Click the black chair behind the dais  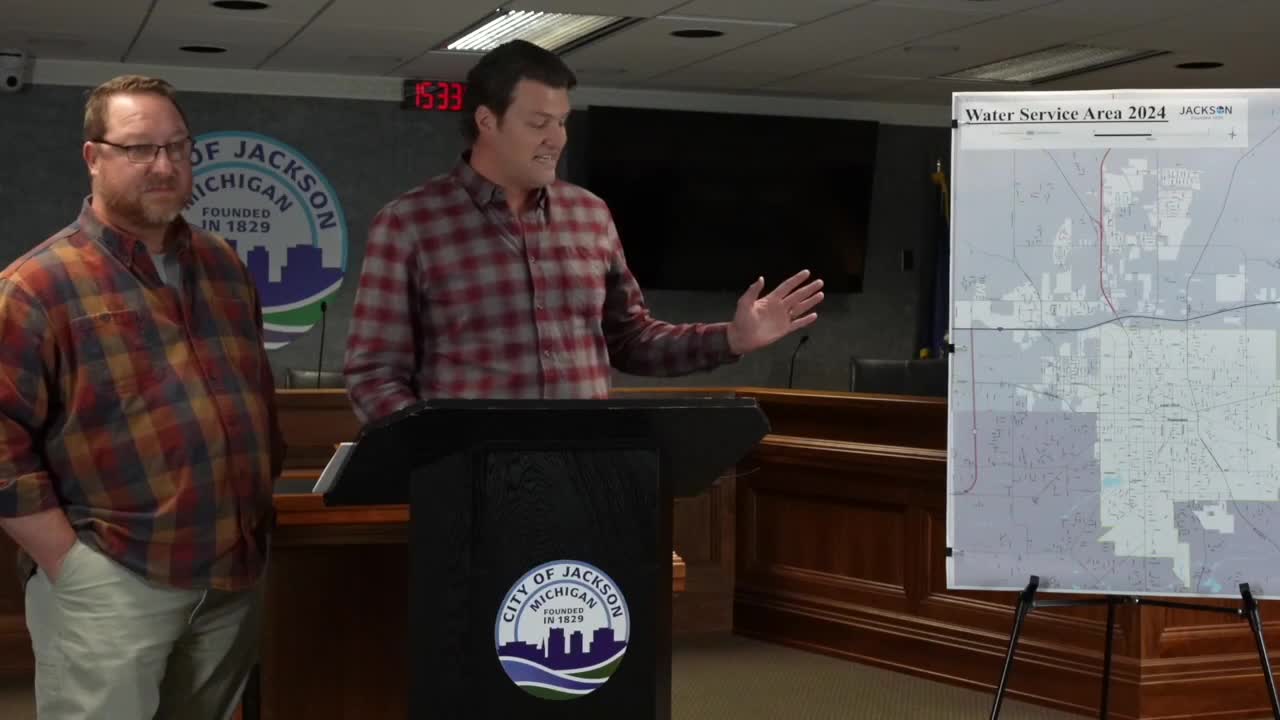point(897,376)
